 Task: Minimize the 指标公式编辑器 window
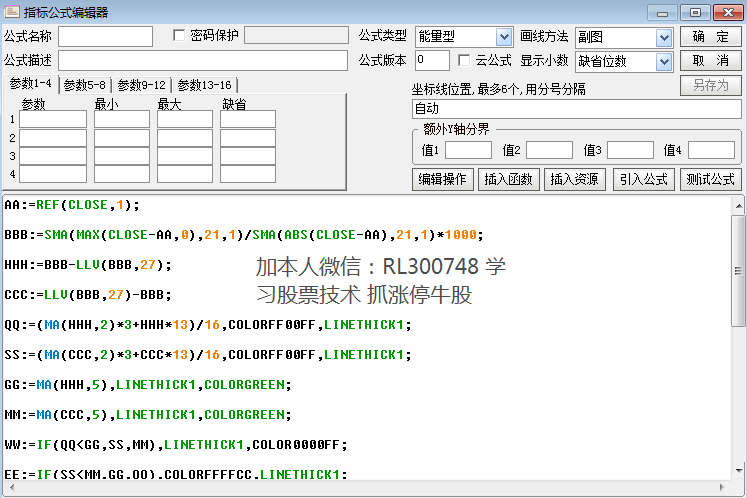[662, 12]
